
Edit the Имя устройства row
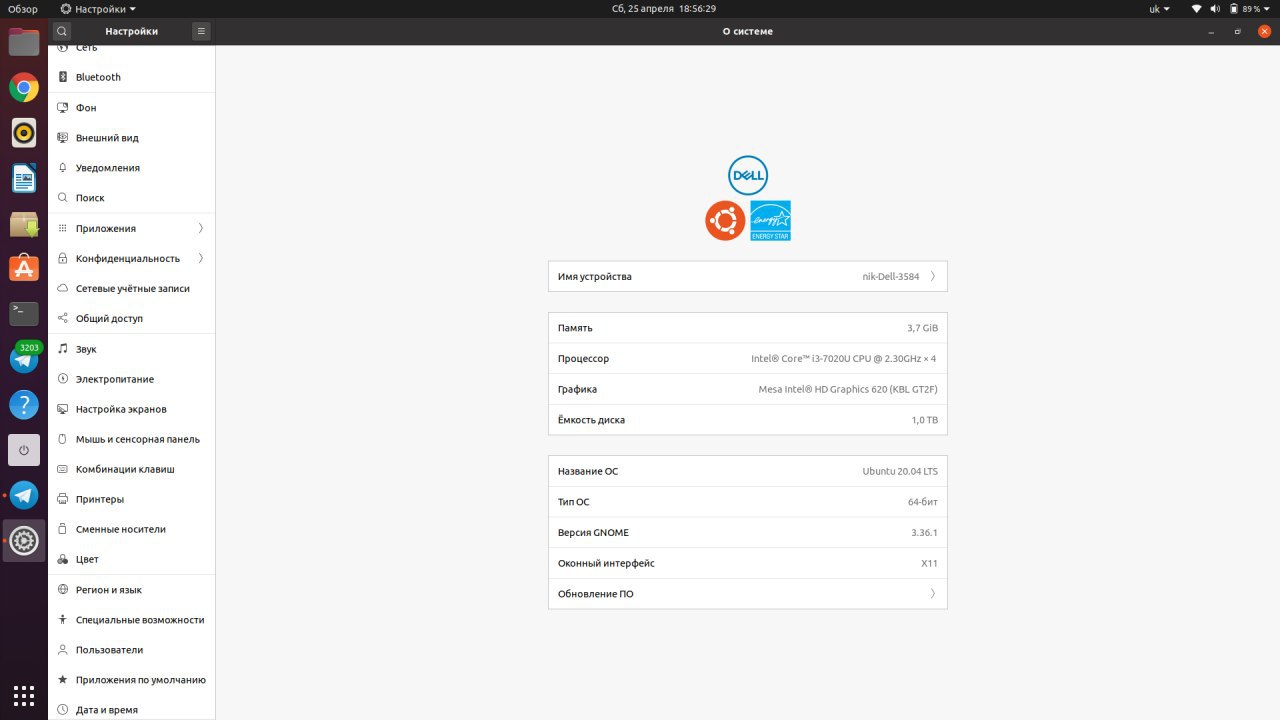click(x=747, y=276)
